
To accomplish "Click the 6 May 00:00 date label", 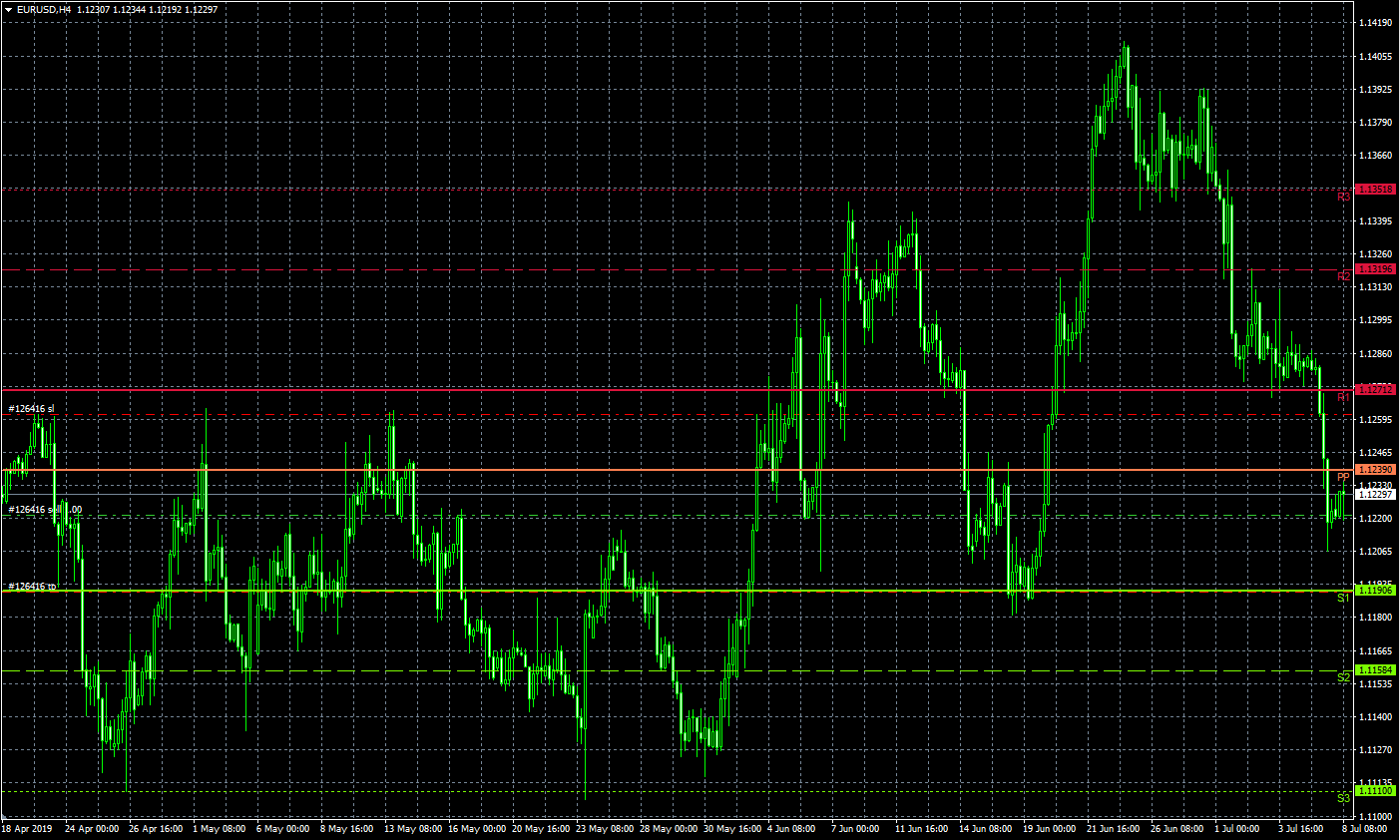I will [x=283, y=829].
